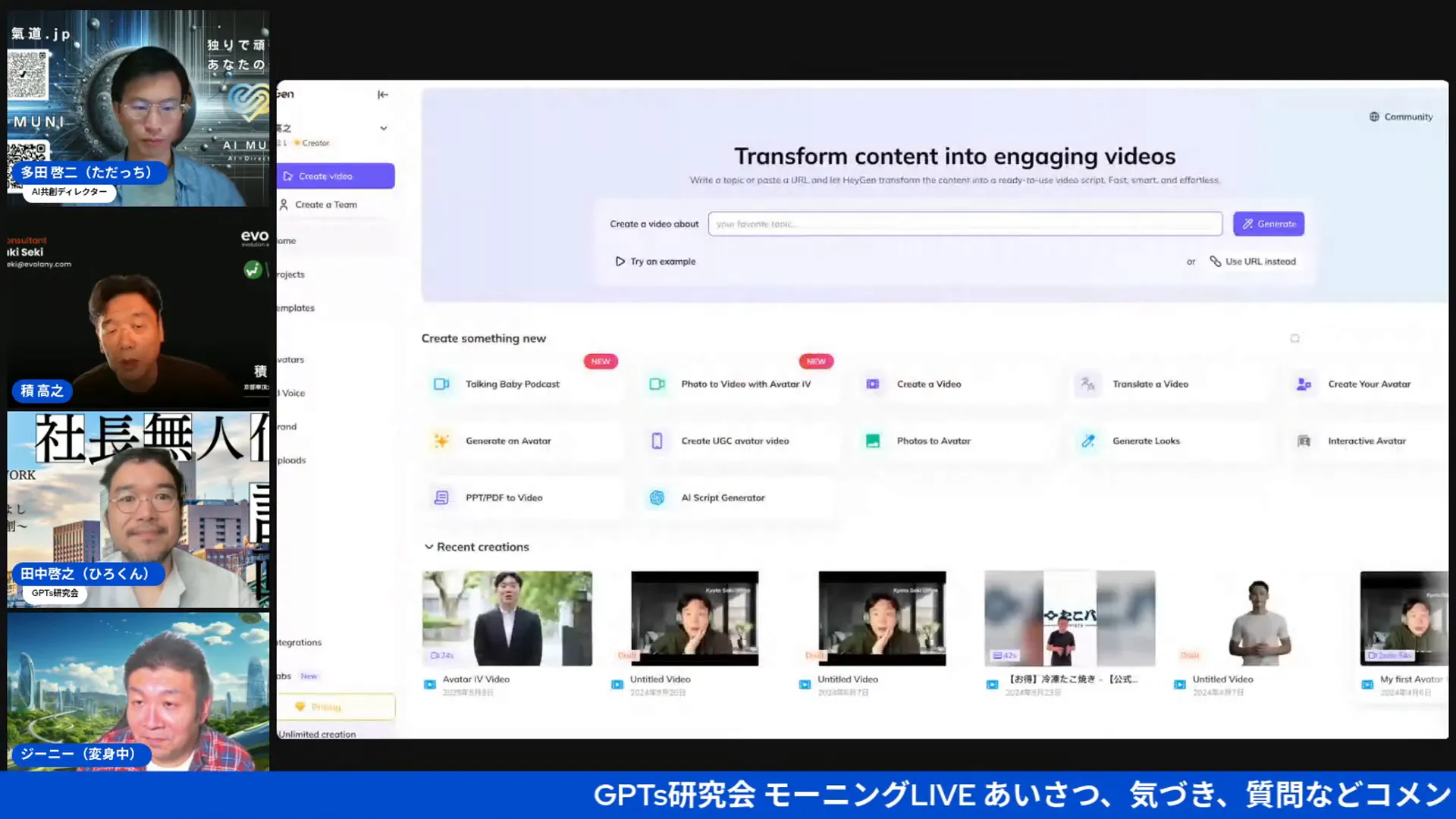
Task: Open Translate a Video
Action: (1169, 384)
